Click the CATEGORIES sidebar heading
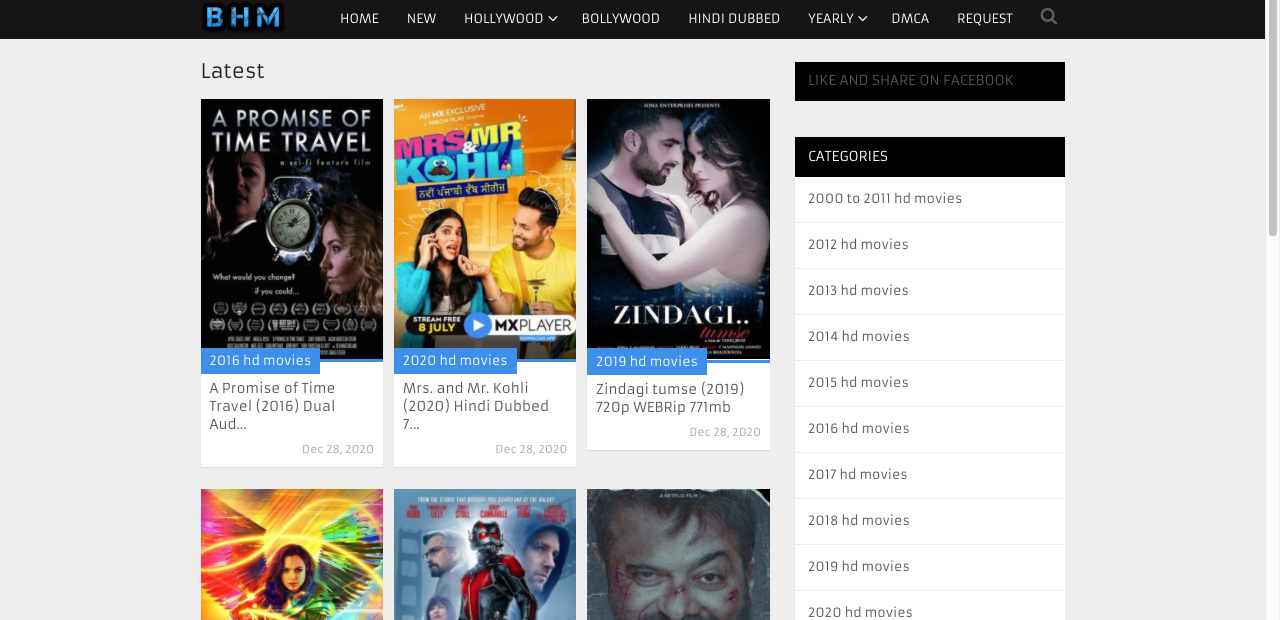The width and height of the screenshot is (1280, 620). pos(848,157)
